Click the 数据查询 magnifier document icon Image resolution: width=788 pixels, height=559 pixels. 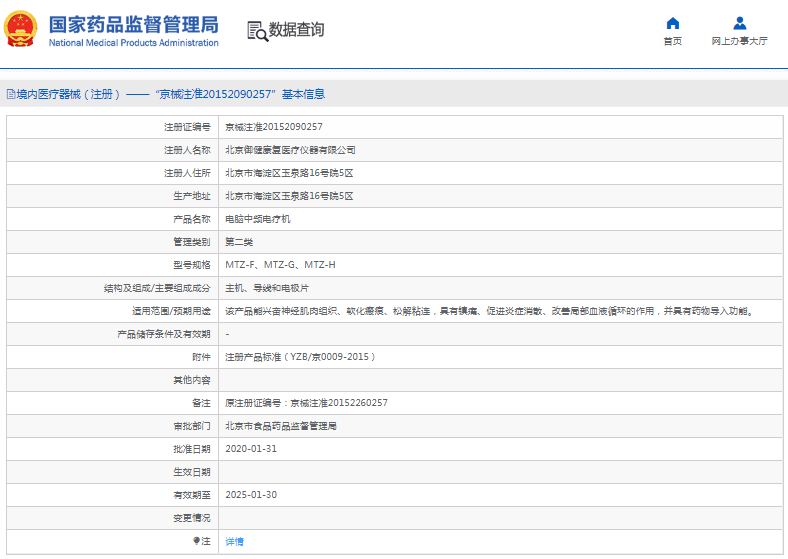257,31
